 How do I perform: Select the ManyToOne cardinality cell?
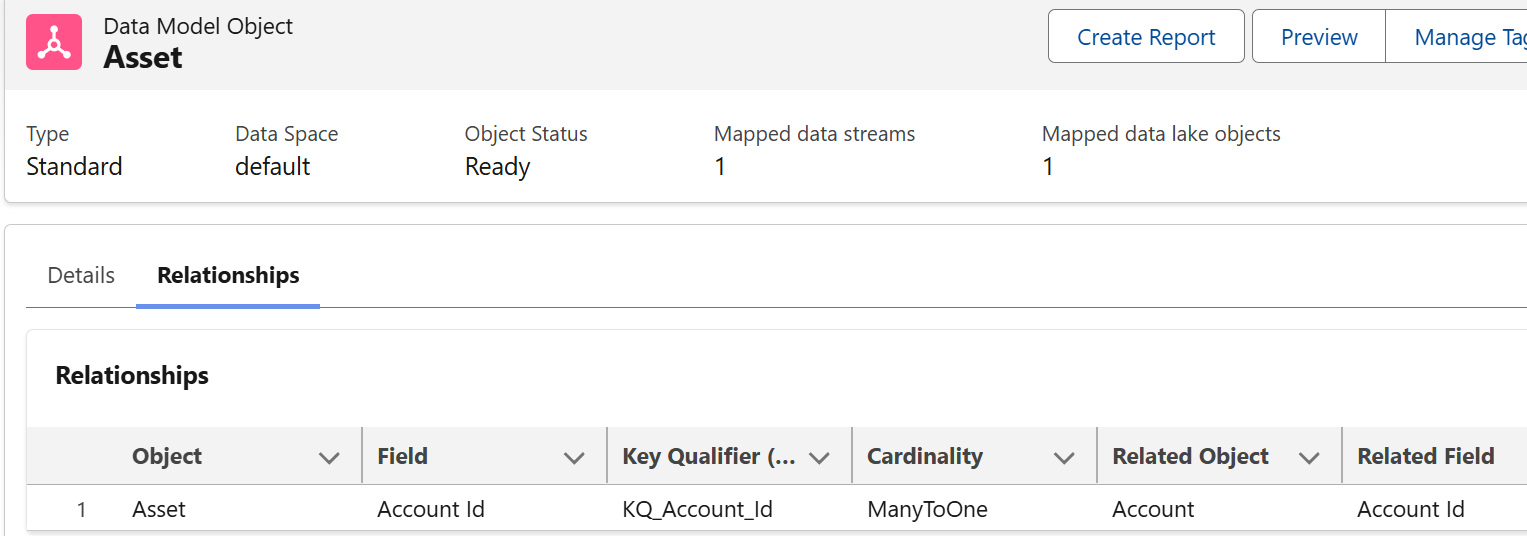(927, 509)
